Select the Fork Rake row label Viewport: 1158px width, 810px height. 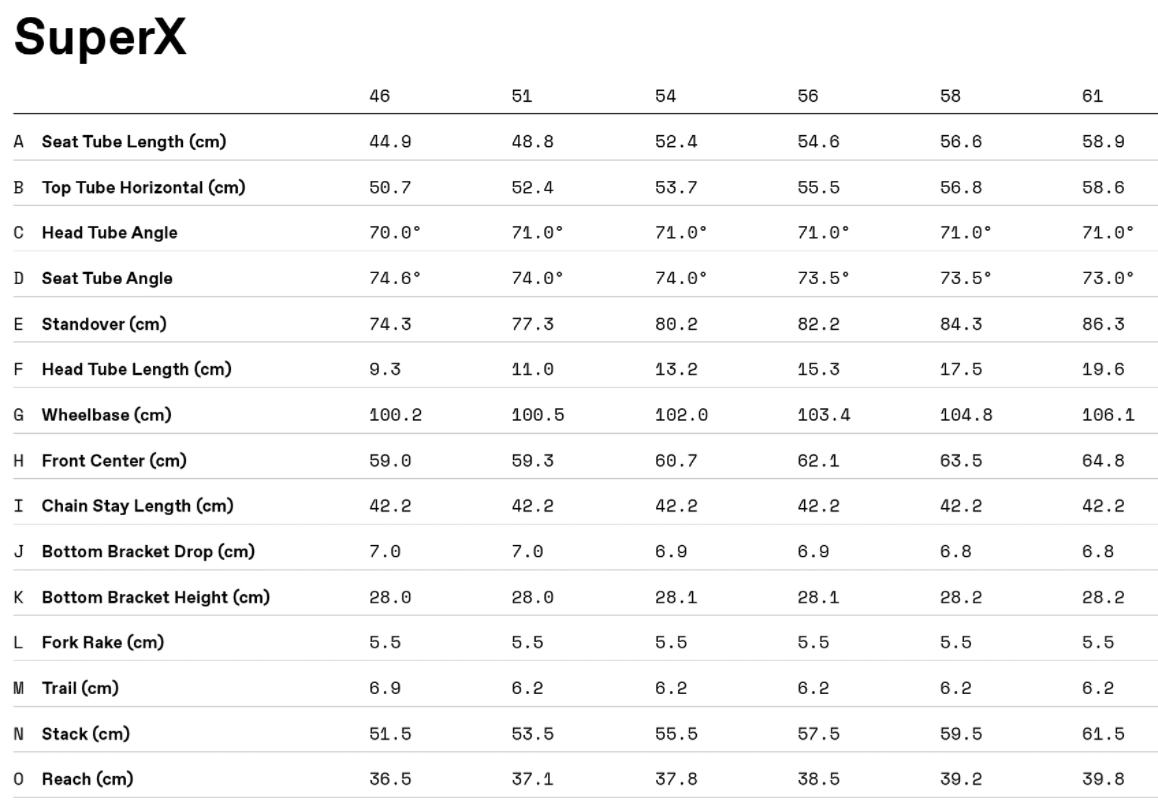pos(102,642)
